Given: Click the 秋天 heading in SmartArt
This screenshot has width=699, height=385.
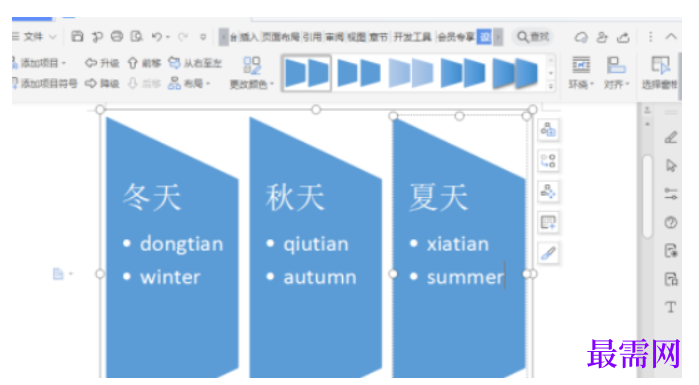Looking at the screenshot, I should 295,197.
